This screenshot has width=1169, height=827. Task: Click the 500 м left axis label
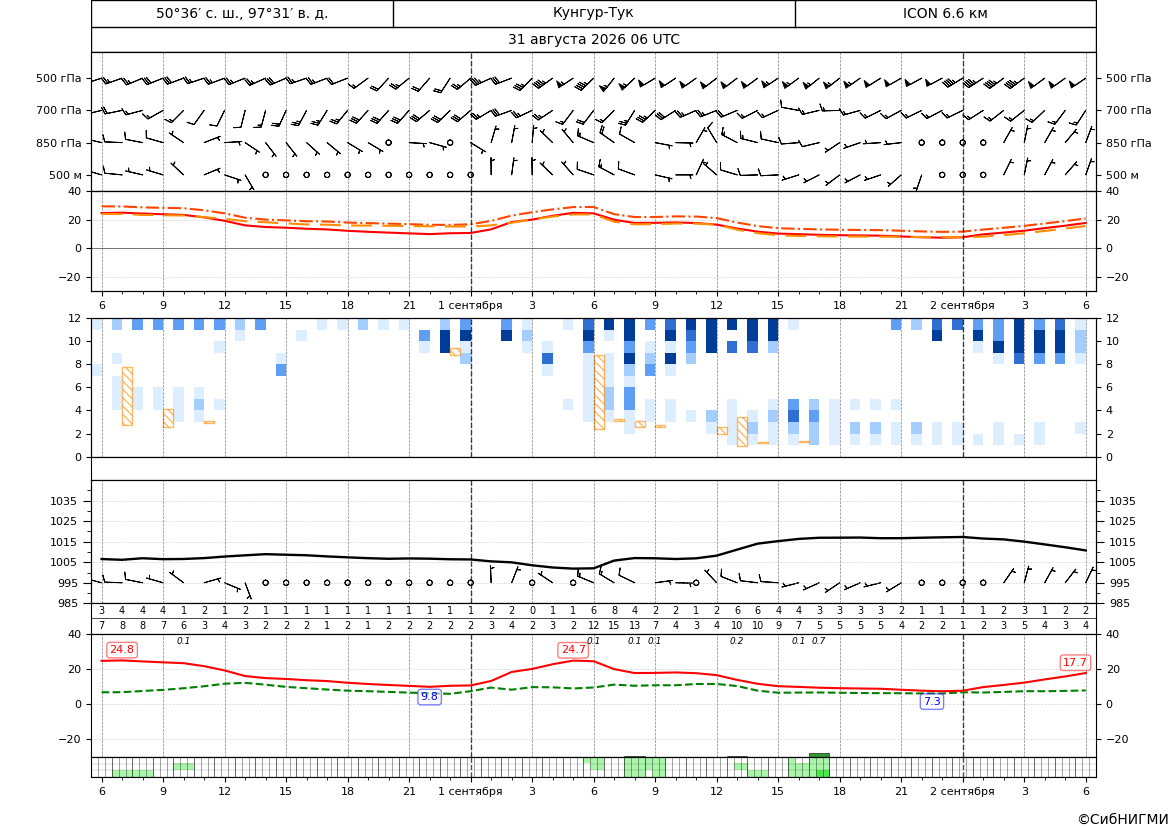pos(66,175)
